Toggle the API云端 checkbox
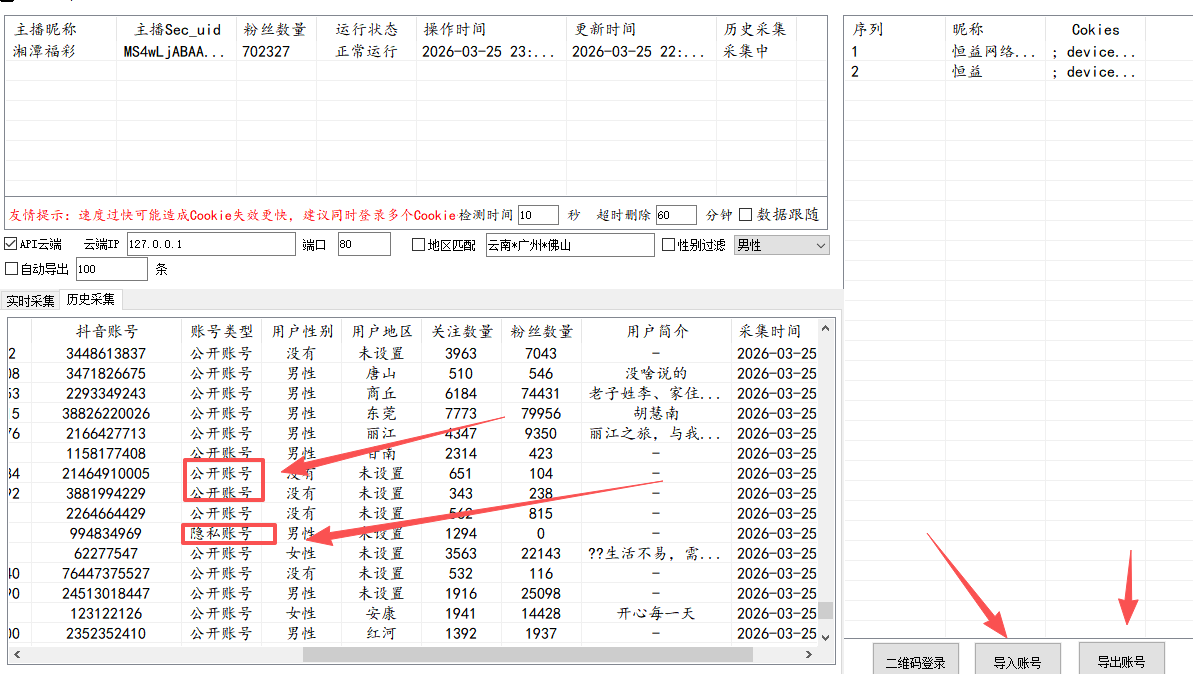 coord(11,244)
